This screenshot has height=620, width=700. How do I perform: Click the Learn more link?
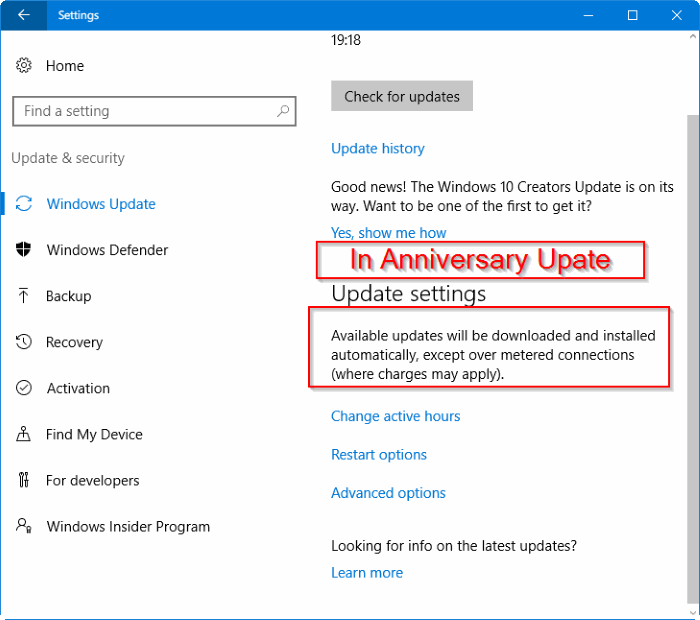(367, 572)
